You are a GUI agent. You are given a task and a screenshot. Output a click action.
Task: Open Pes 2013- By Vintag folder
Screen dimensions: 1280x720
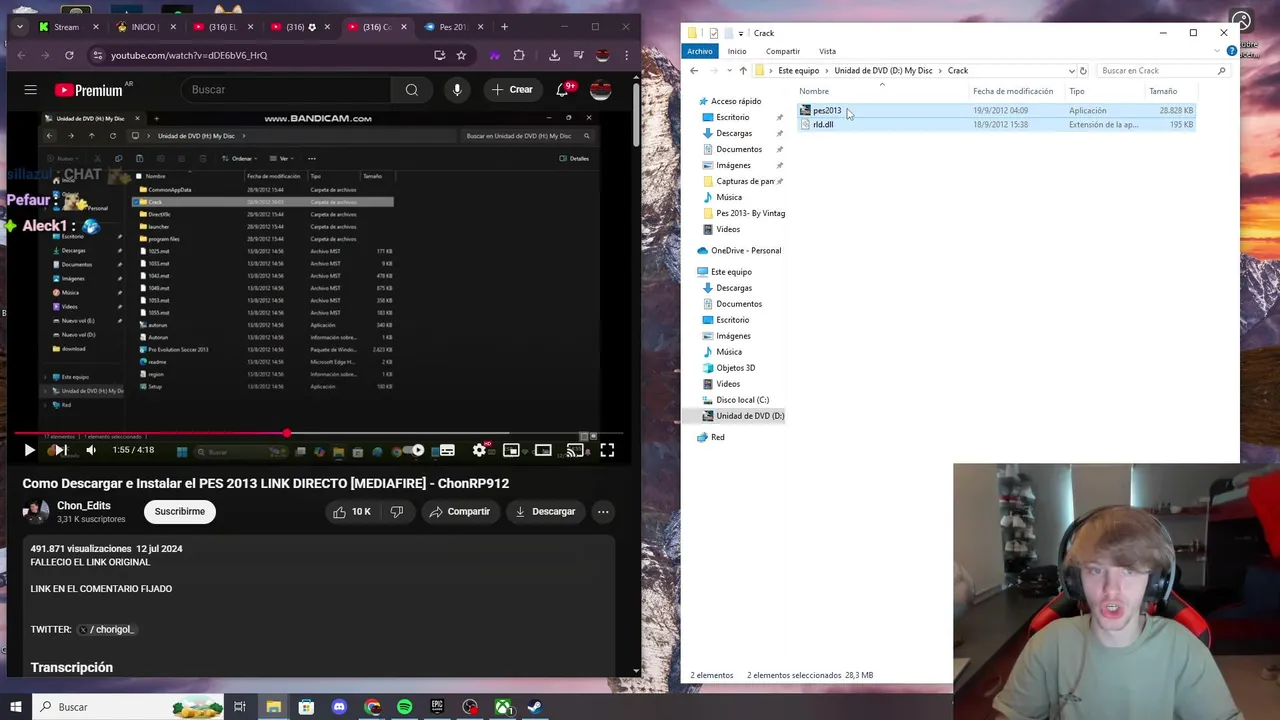750,213
